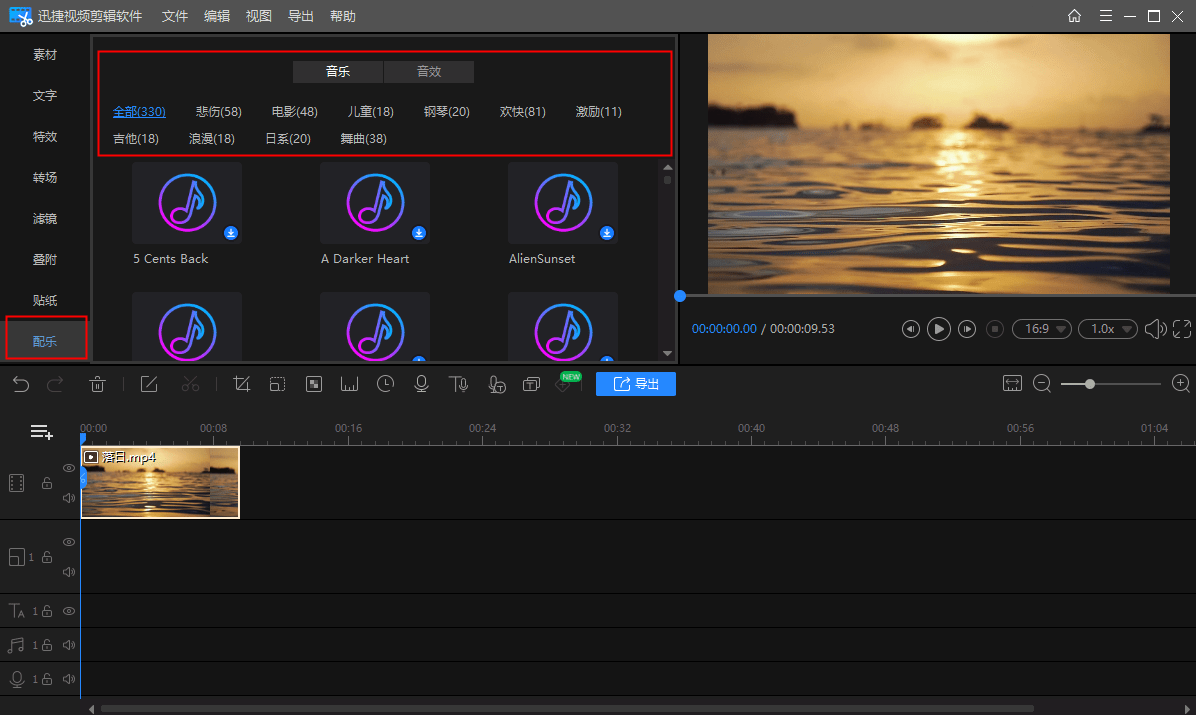Open the 文件 menu
Screen dimensions: 1196x715
point(175,16)
